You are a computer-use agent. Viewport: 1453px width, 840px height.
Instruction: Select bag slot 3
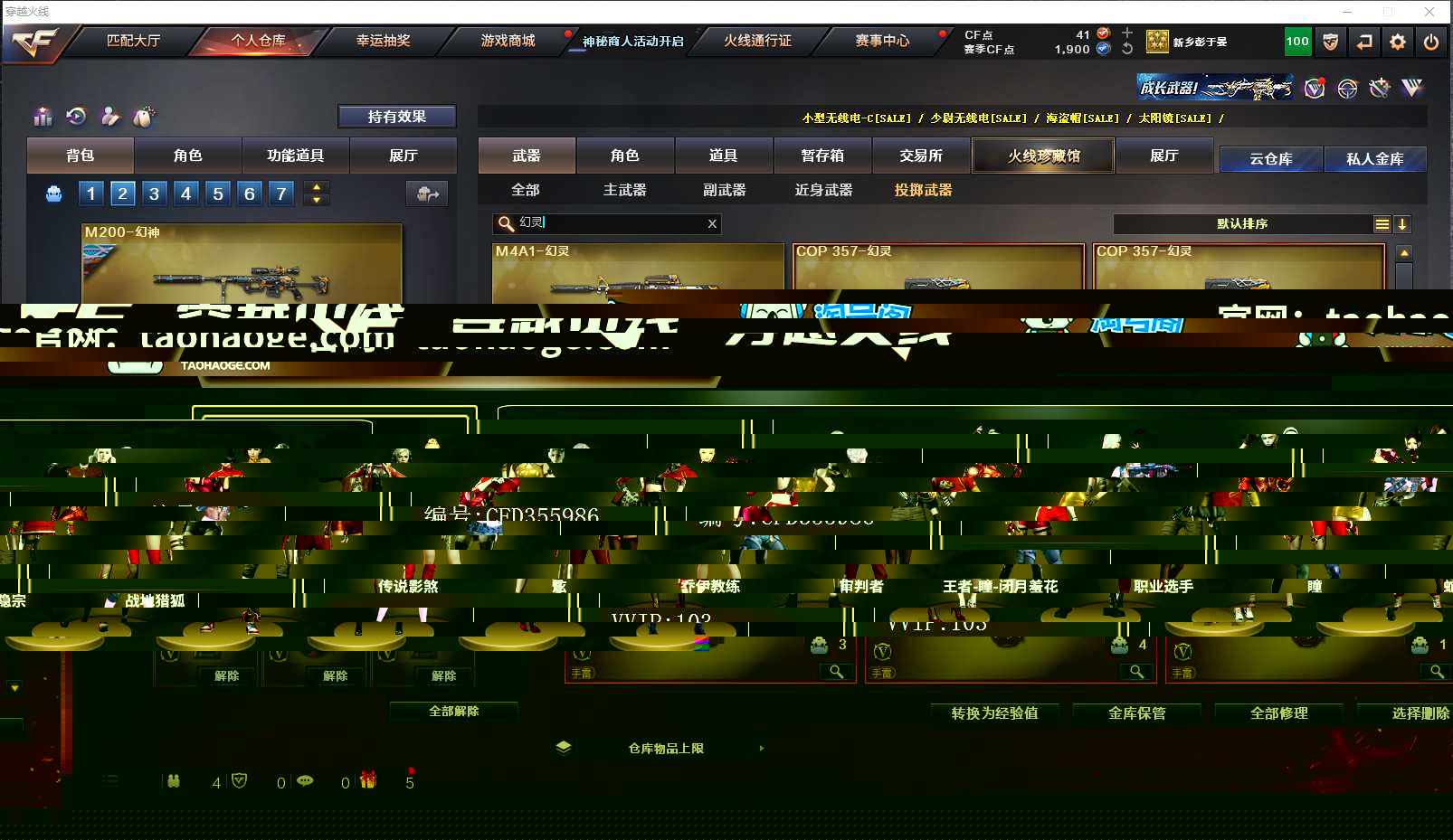(155, 193)
